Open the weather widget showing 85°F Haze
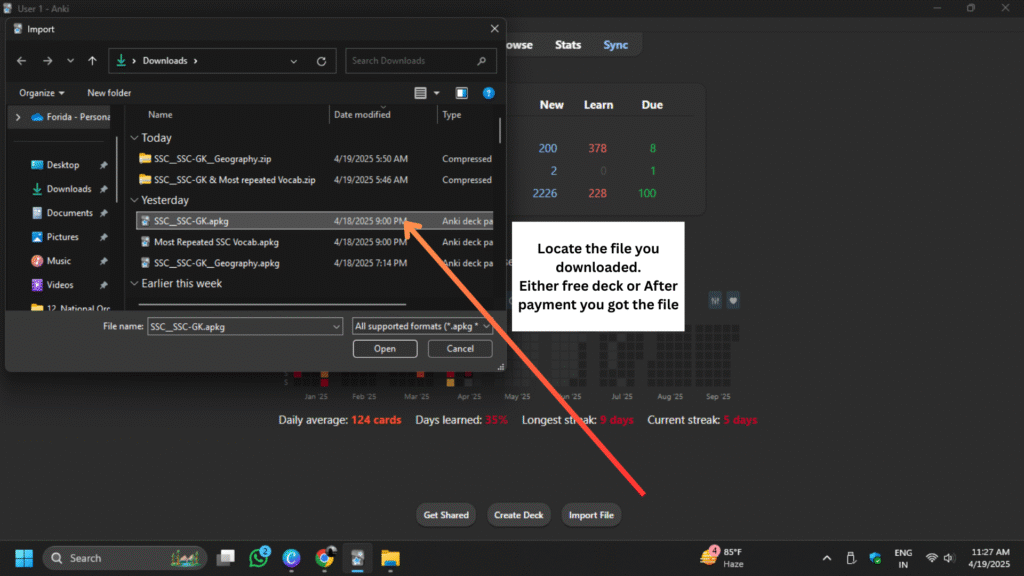The image size is (1024, 576). click(x=722, y=558)
